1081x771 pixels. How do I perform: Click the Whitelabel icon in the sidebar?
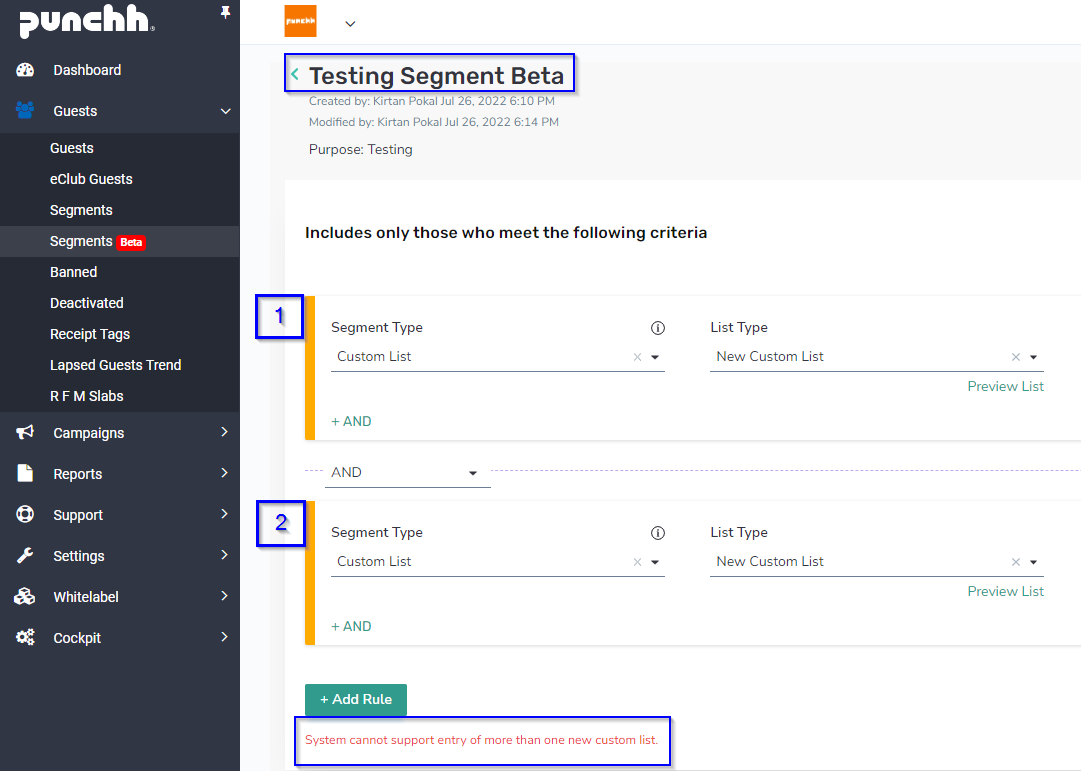[x=24, y=597]
